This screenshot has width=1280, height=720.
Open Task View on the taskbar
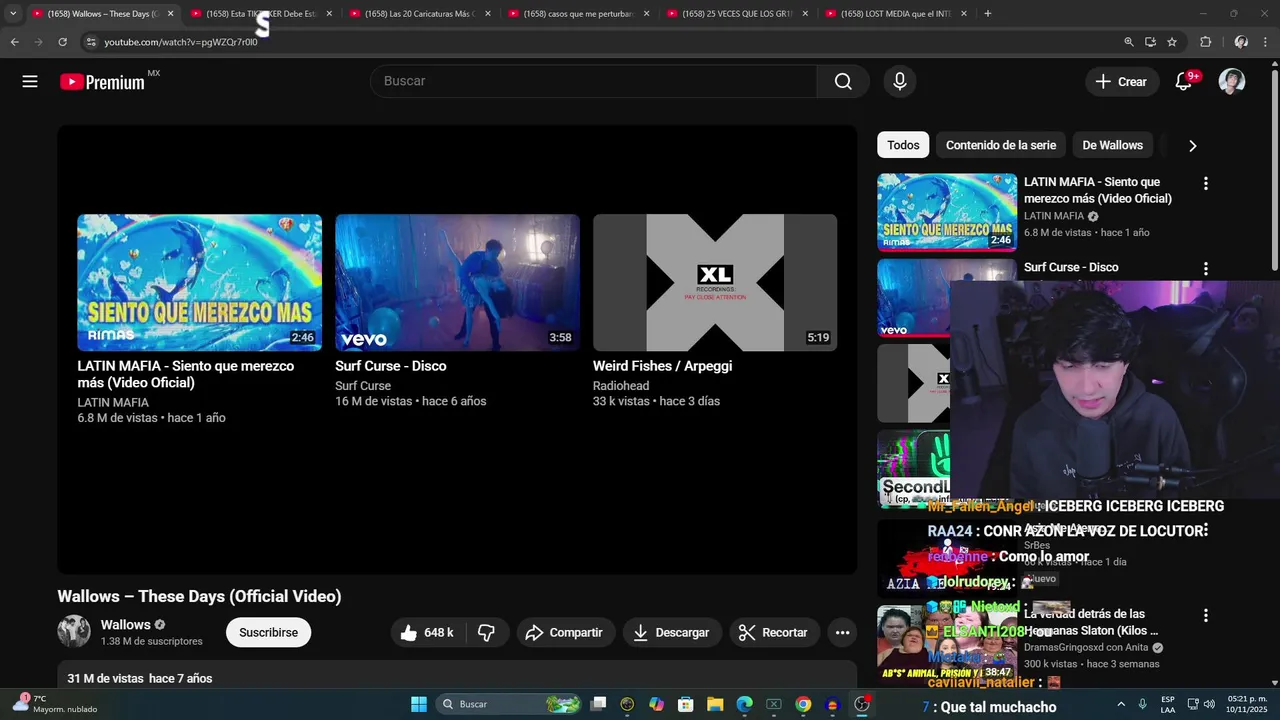click(x=598, y=704)
